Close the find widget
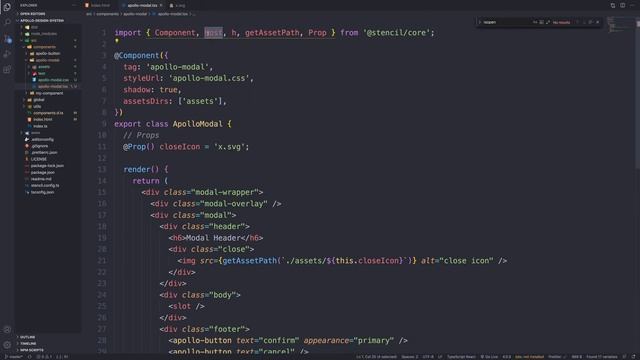 point(598,22)
